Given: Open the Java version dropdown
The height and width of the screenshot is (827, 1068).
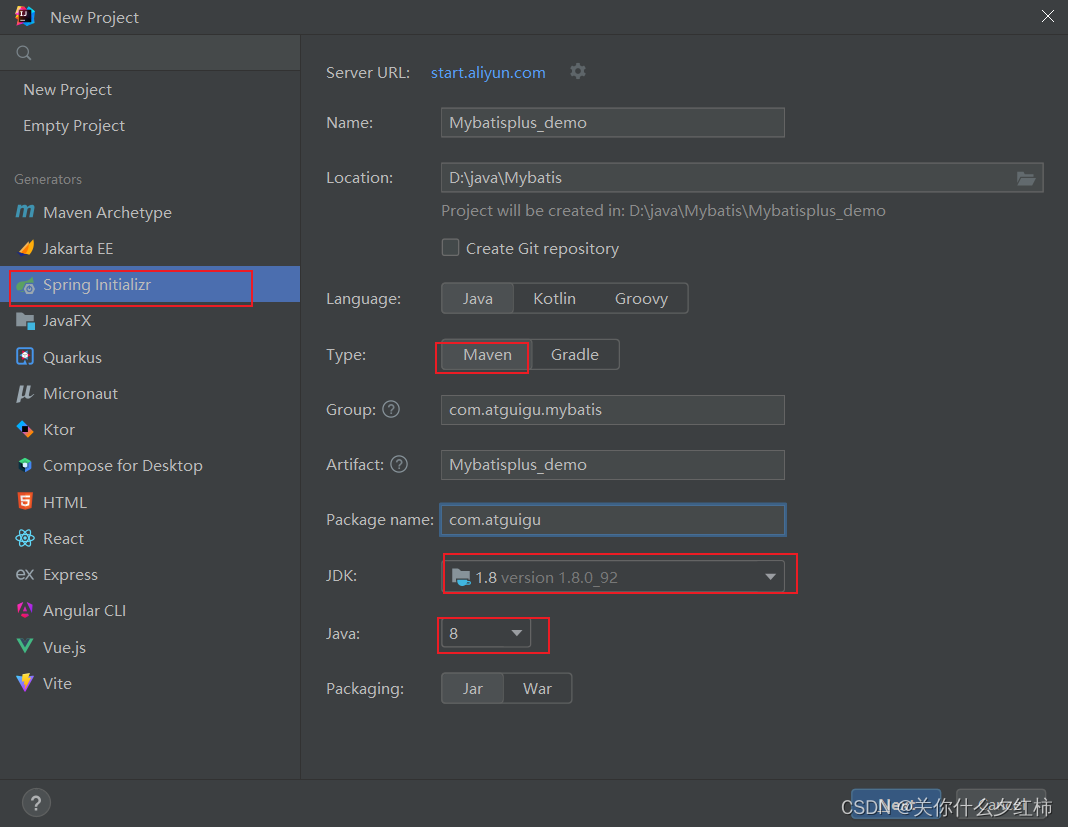Looking at the screenshot, I should coord(486,634).
